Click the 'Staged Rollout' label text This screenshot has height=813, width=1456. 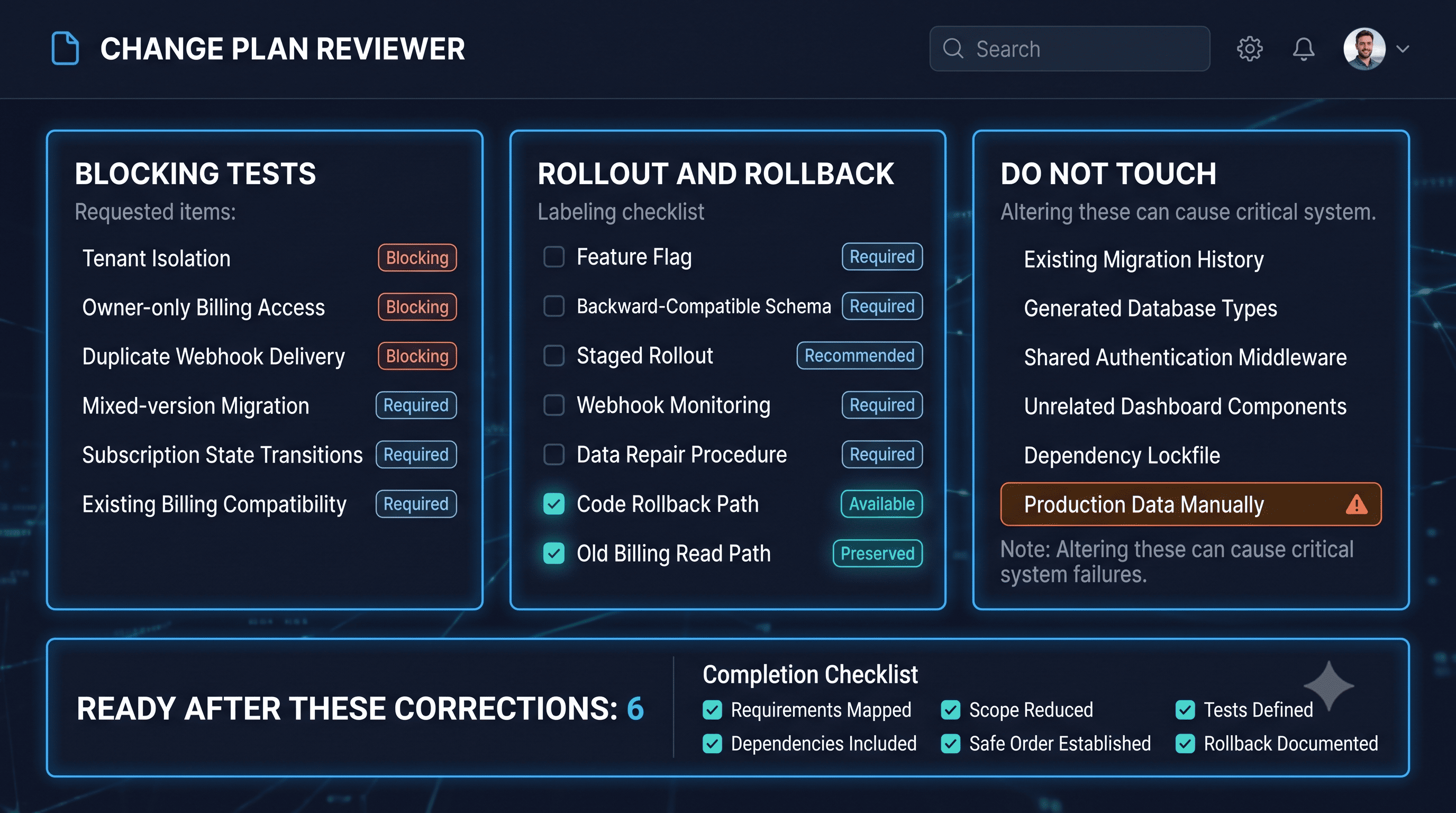pos(645,356)
